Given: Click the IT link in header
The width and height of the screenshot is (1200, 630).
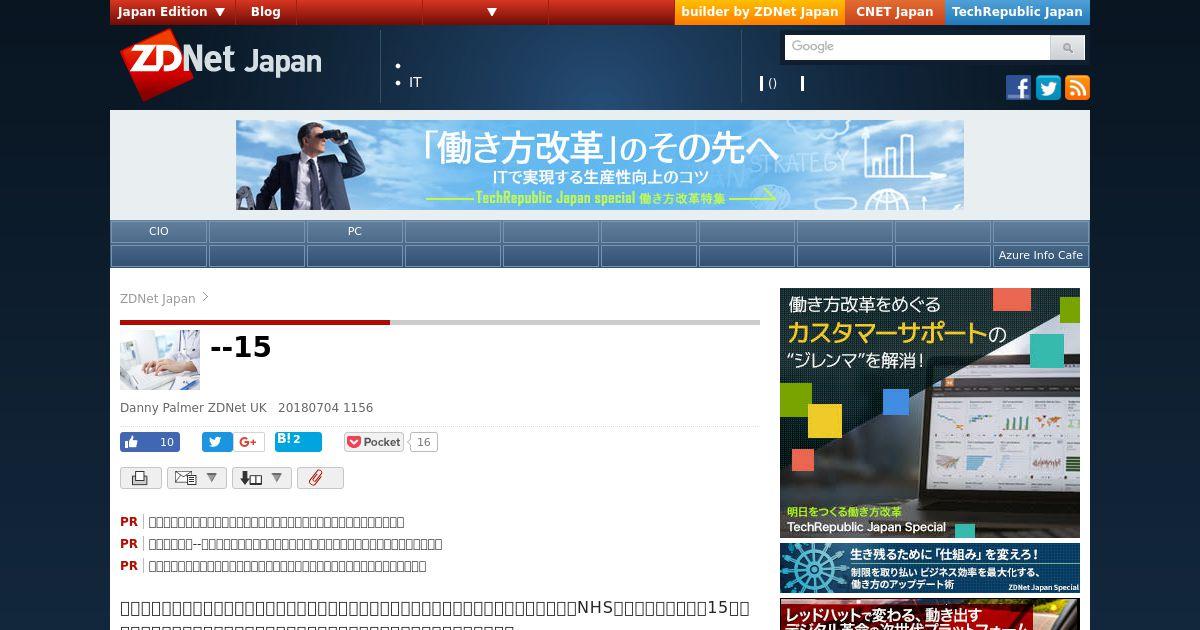Looking at the screenshot, I should 415,82.
